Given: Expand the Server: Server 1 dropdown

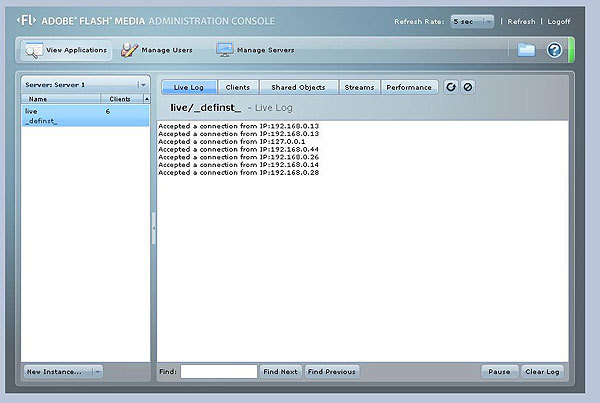Looking at the screenshot, I should pyautogui.click(x=85, y=85).
